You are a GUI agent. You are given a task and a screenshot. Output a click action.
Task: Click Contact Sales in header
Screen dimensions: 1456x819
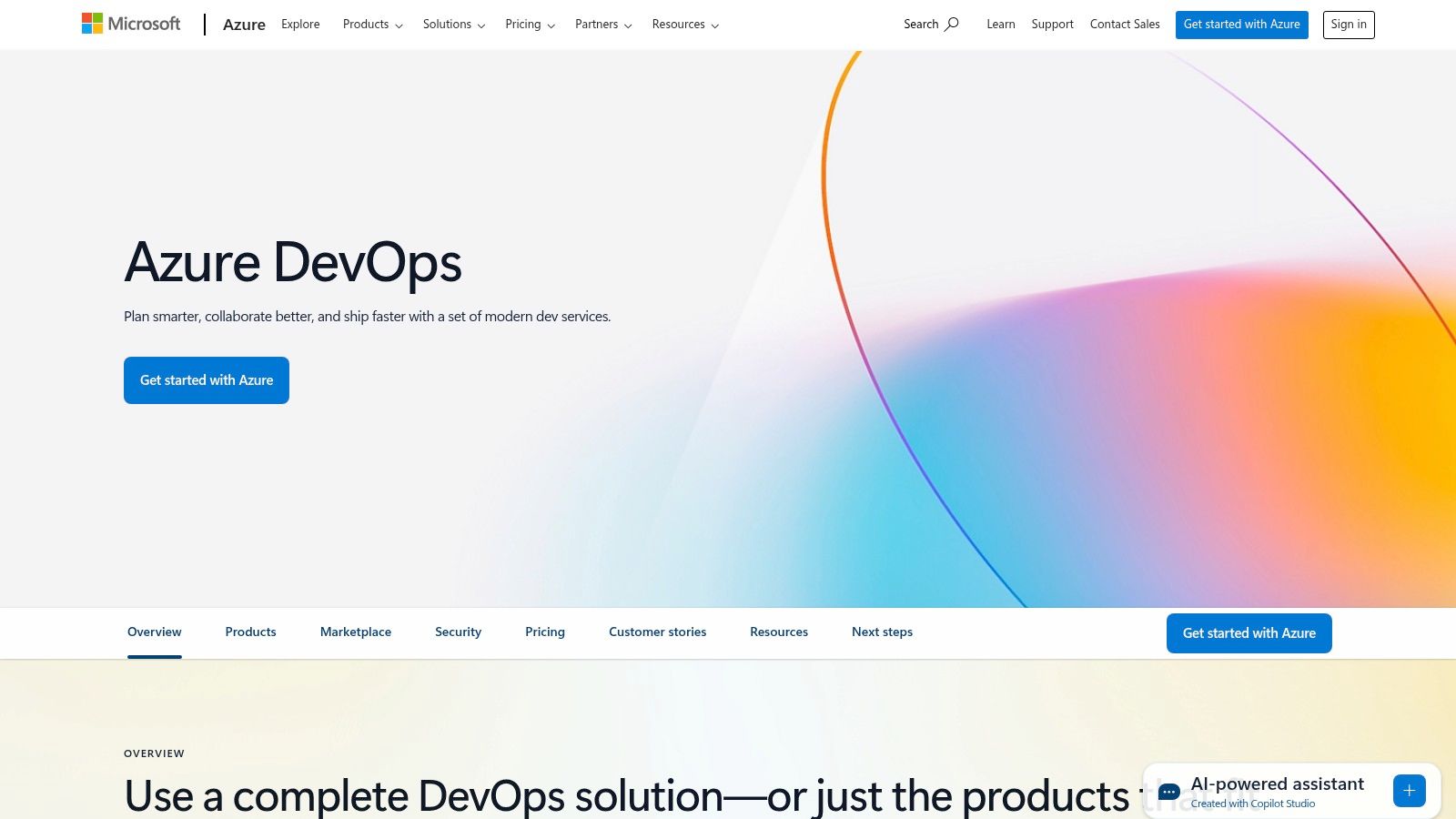click(x=1125, y=25)
